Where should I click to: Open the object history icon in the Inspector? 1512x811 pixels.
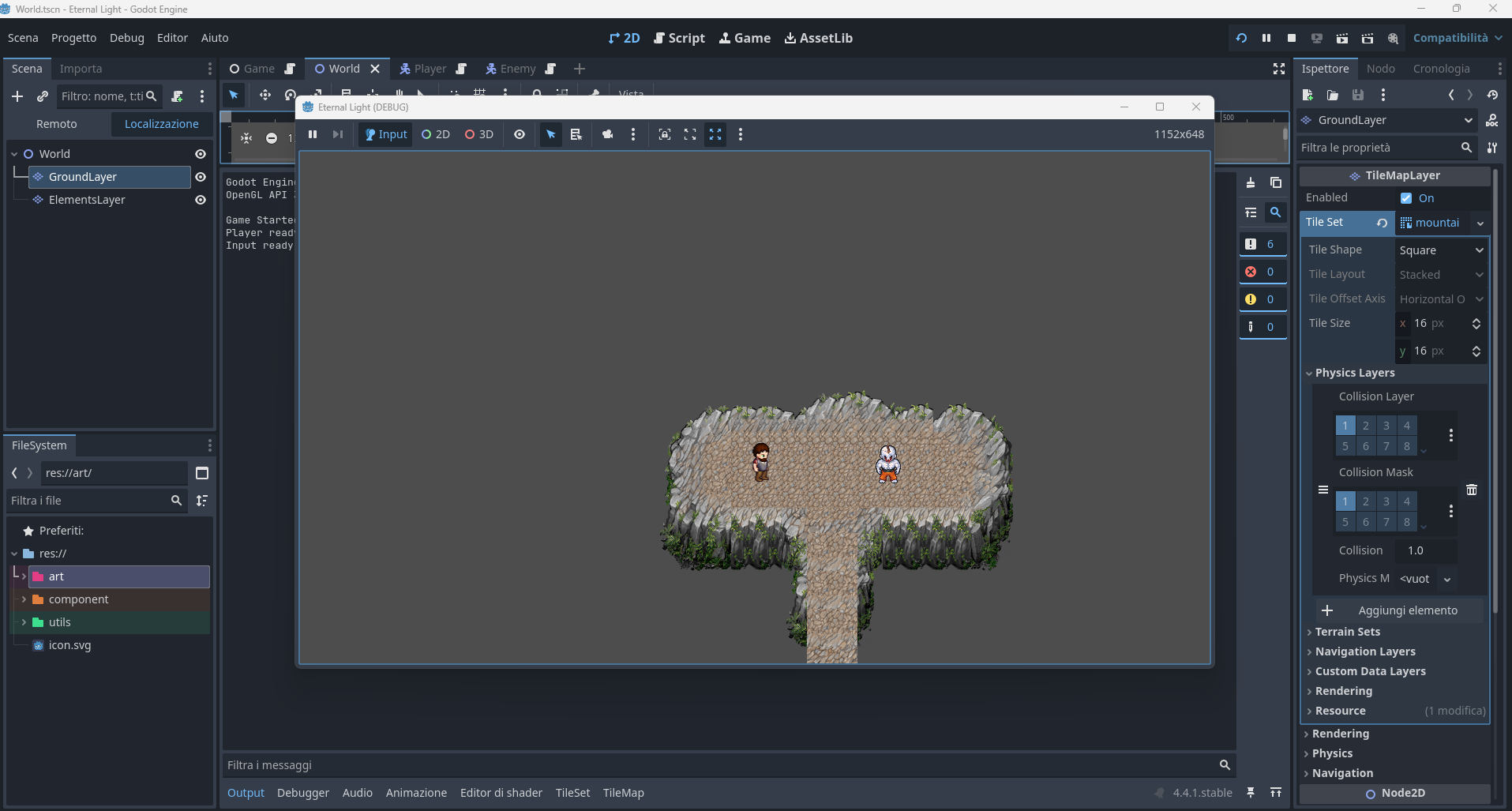[1492, 95]
